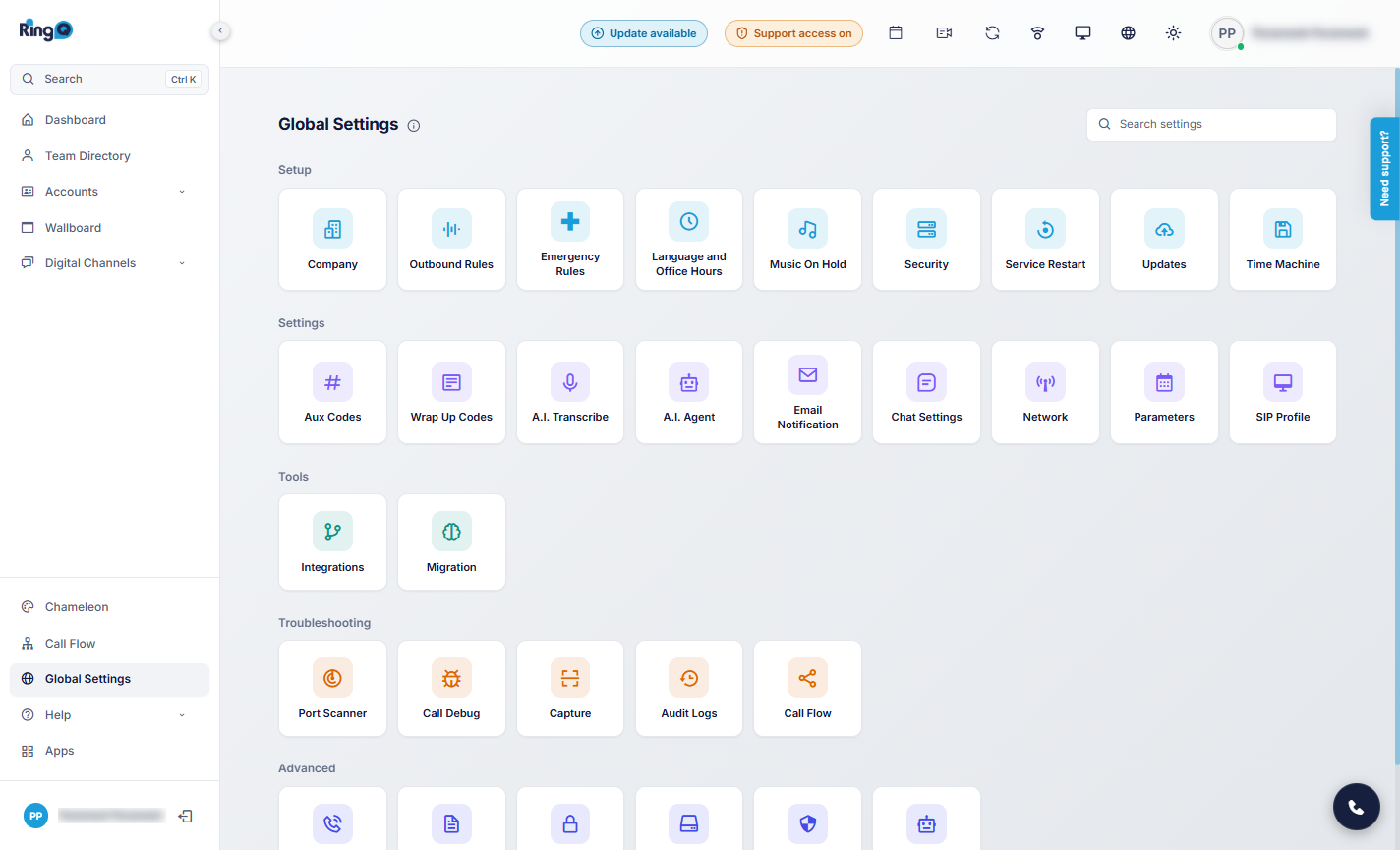Collapse the sidebar with the arrow button
The height and width of the screenshot is (850, 1400).
[220, 31]
